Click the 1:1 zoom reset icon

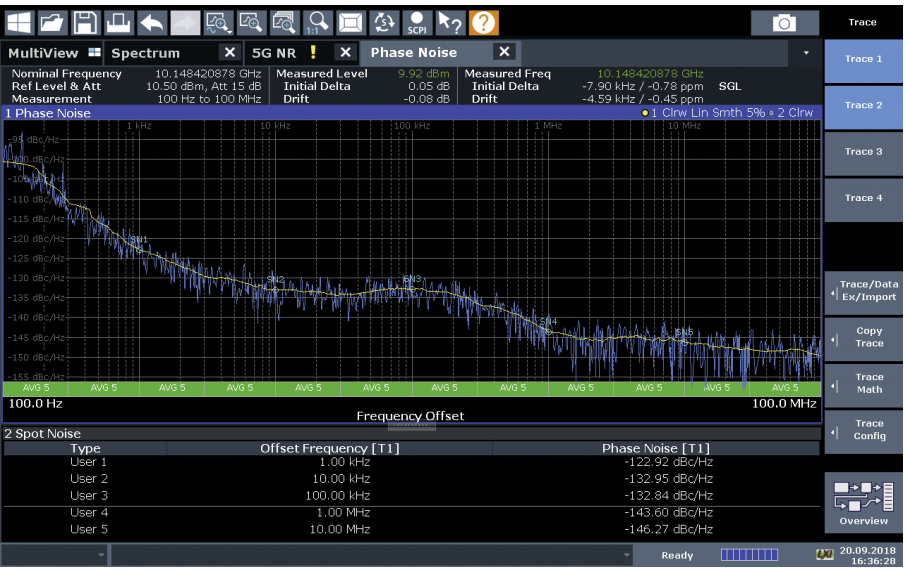318,21
